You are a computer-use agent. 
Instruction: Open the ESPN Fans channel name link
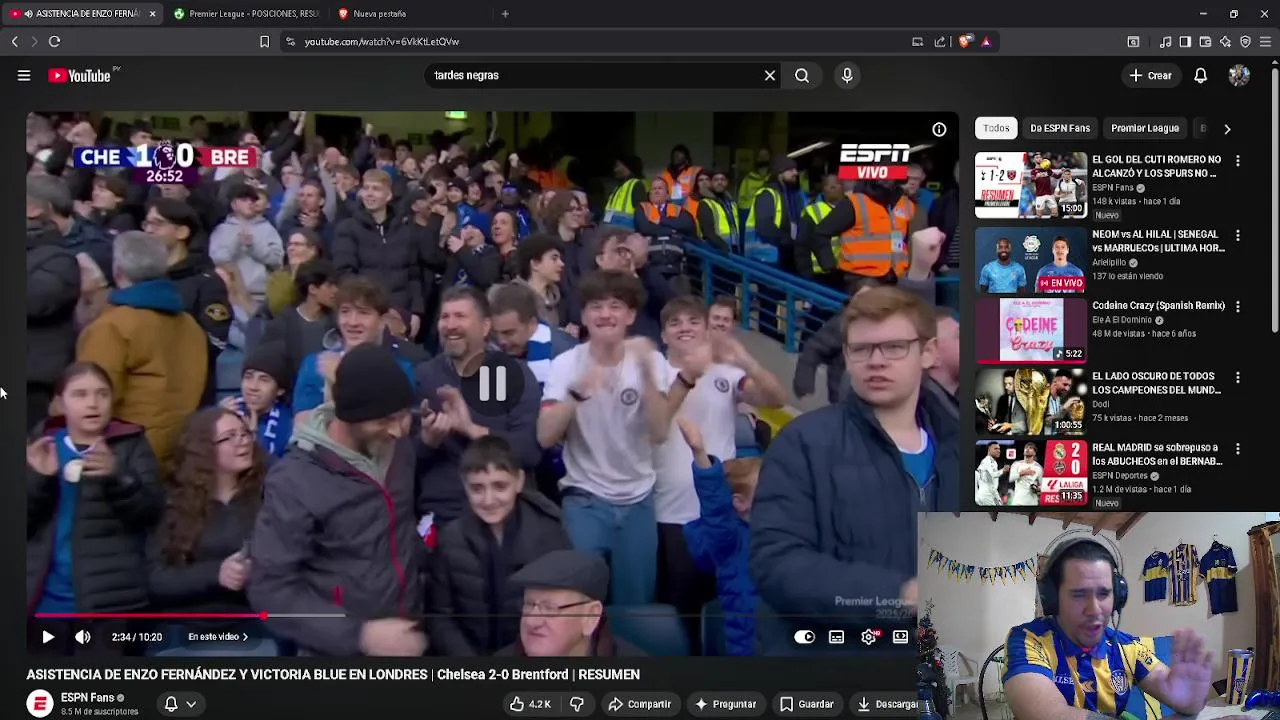87,698
